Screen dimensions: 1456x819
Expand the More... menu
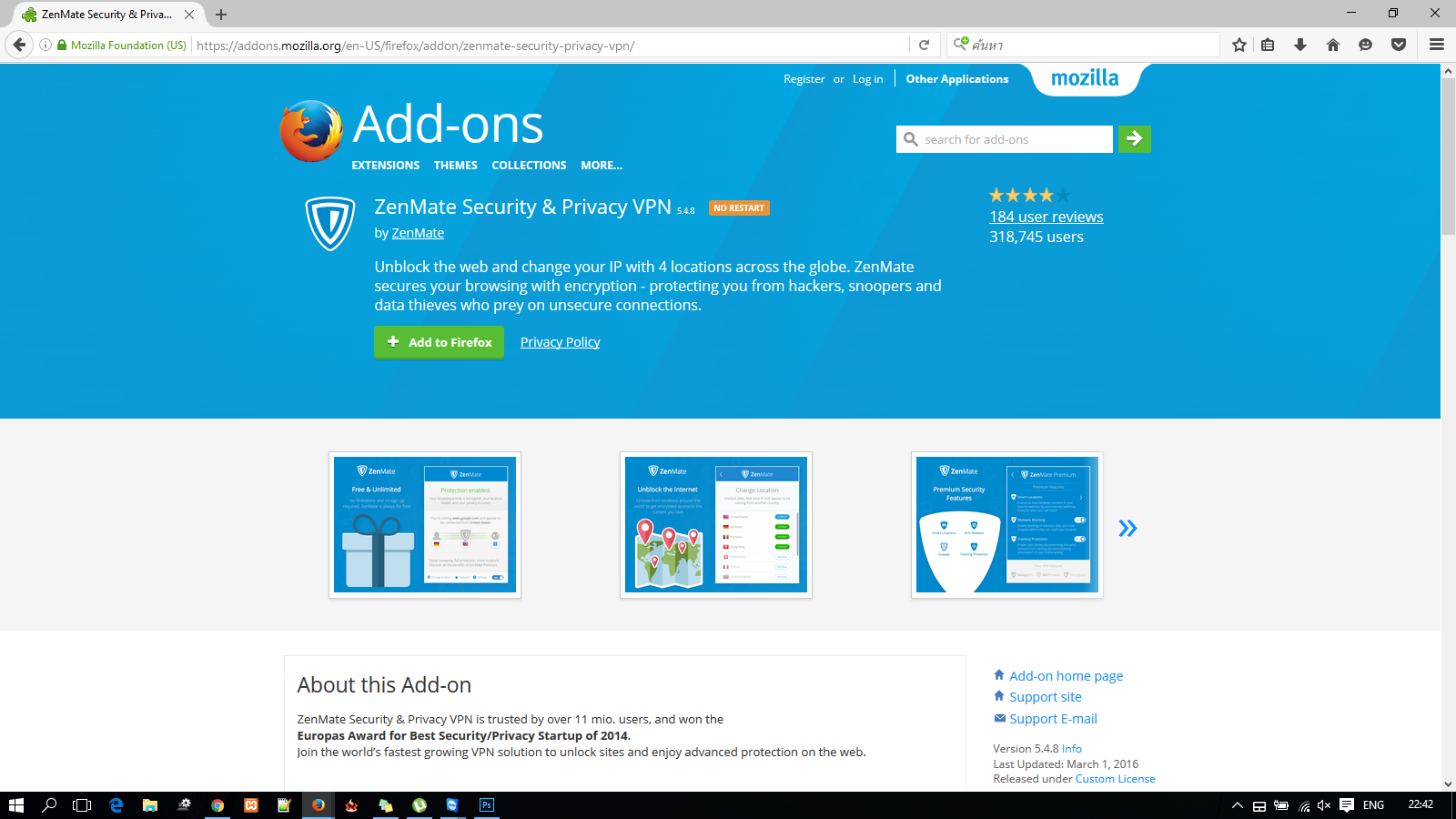pyautogui.click(x=602, y=166)
